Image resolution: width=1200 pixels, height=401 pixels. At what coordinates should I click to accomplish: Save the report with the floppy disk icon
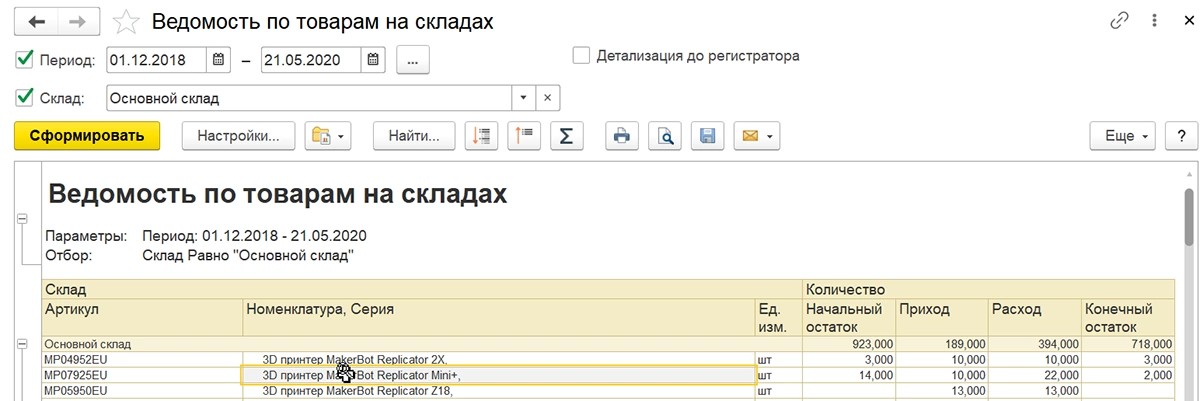coord(707,136)
